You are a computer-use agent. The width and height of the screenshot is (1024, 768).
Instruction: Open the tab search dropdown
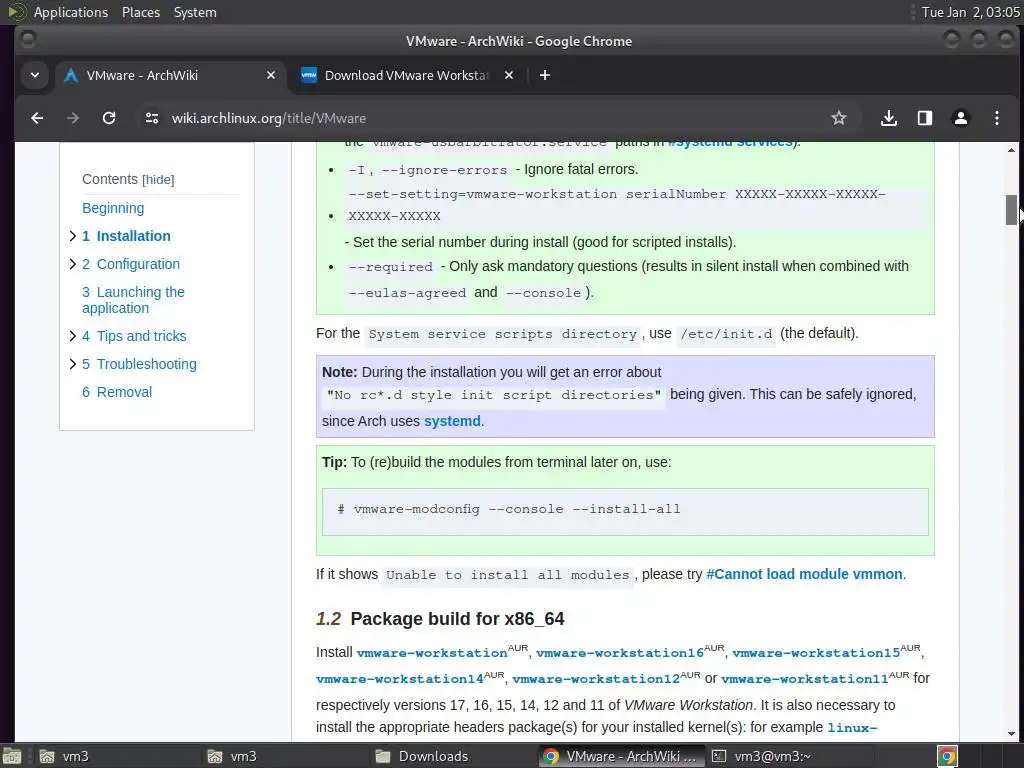(35, 75)
